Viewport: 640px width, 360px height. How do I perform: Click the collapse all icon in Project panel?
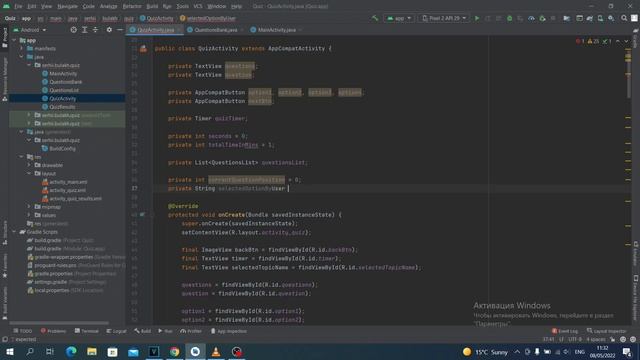coord(95,30)
